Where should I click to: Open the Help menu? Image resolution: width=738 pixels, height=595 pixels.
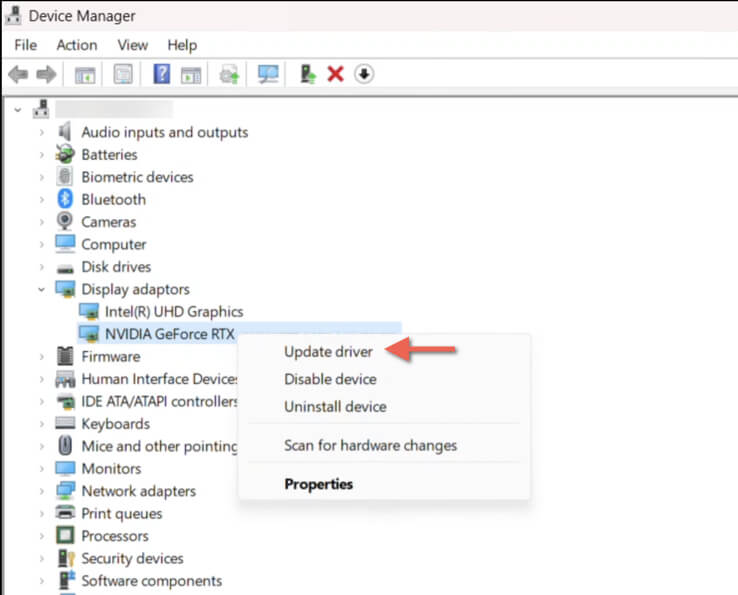(x=182, y=45)
